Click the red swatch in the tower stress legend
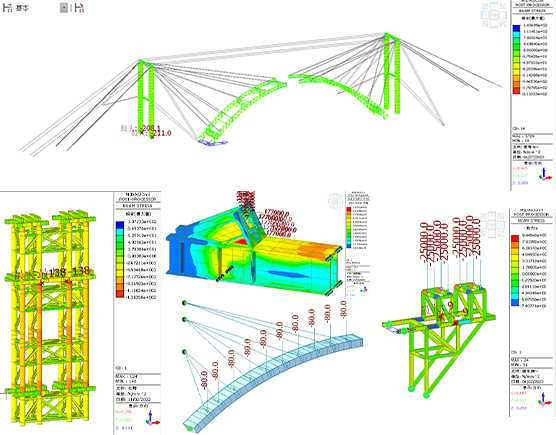The image size is (556, 435). click(x=120, y=294)
